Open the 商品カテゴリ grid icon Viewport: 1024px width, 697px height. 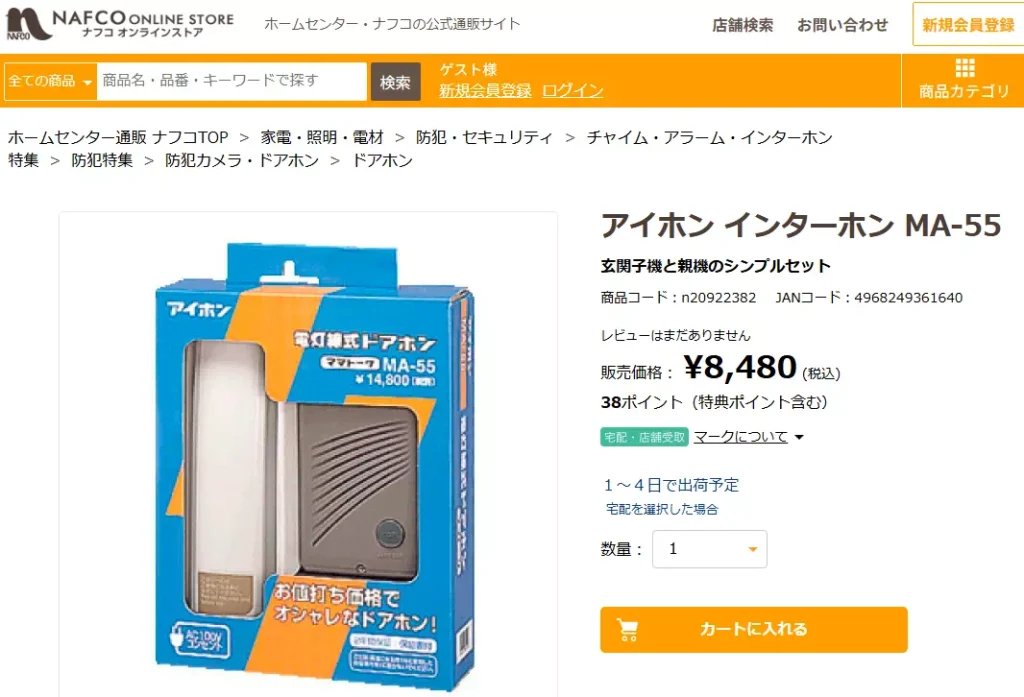tap(965, 68)
